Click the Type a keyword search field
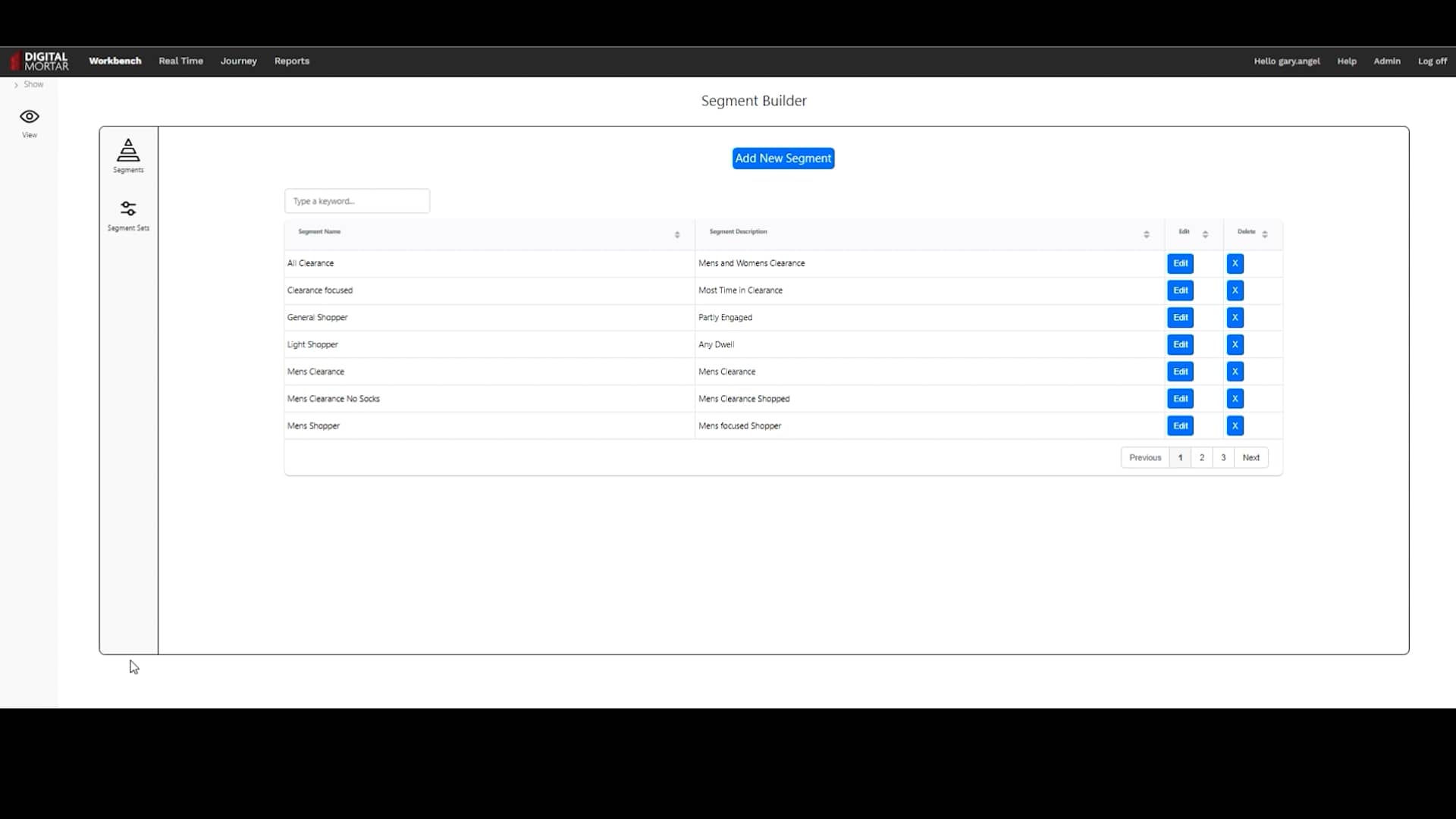The width and height of the screenshot is (1456, 819). coord(356,200)
